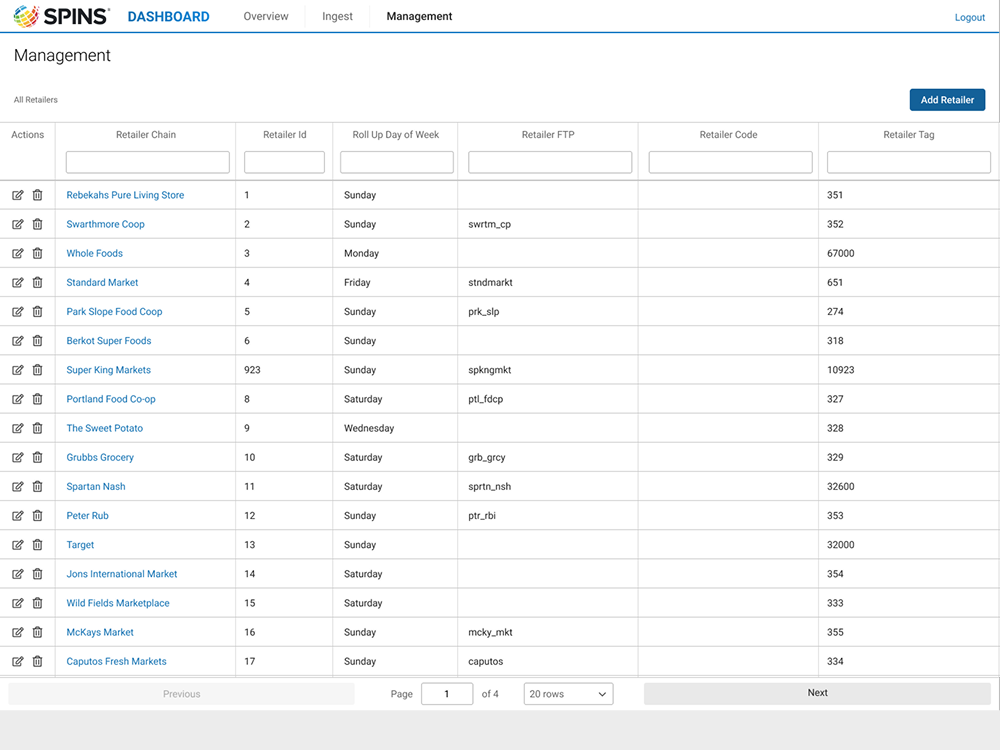Delete the Grubbs Grocery retailer
This screenshot has width=1000, height=750.
pyautogui.click(x=38, y=457)
